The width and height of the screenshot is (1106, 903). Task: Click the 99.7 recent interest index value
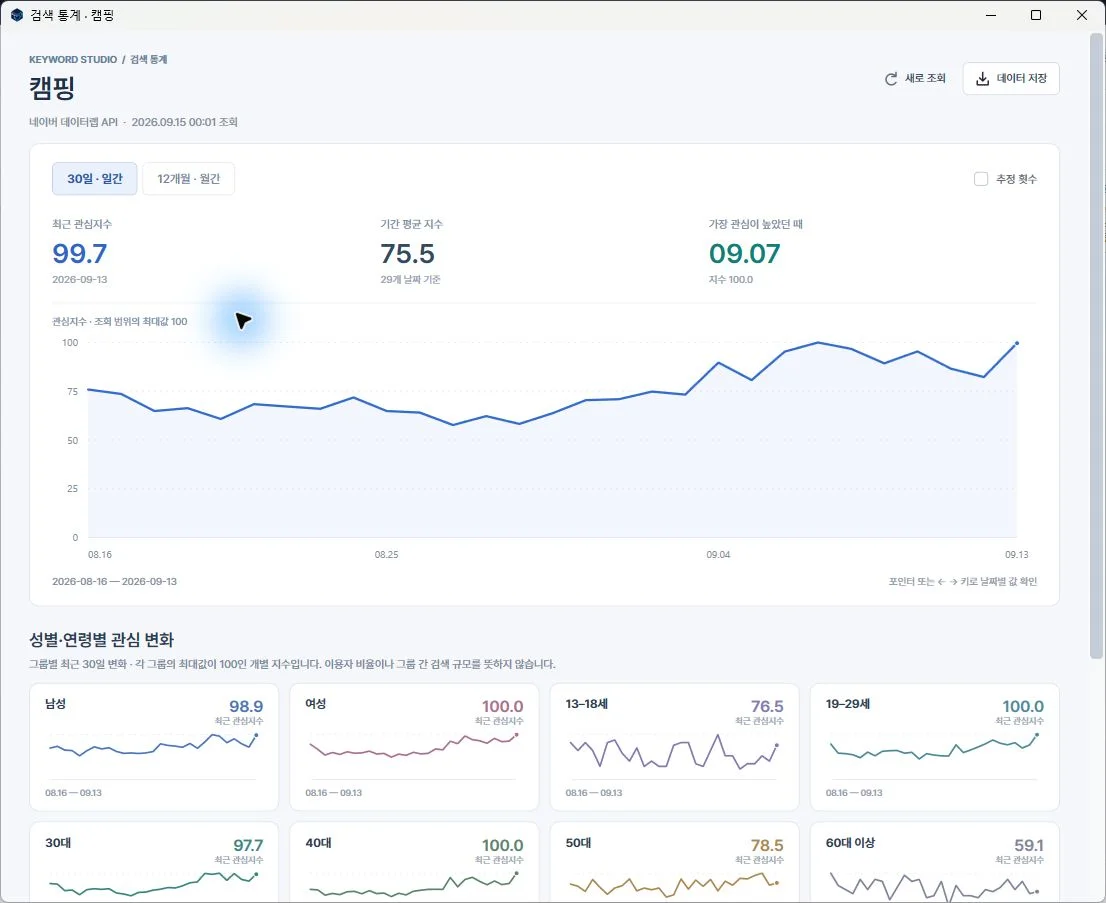[x=80, y=253]
